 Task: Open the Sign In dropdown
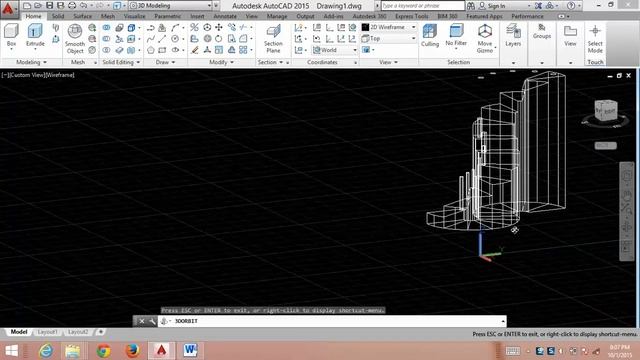coord(504,6)
